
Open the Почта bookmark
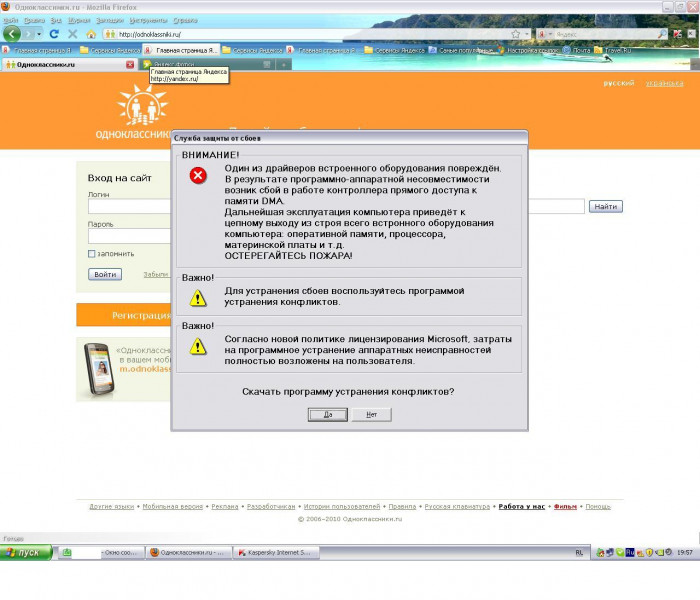[x=576, y=50]
